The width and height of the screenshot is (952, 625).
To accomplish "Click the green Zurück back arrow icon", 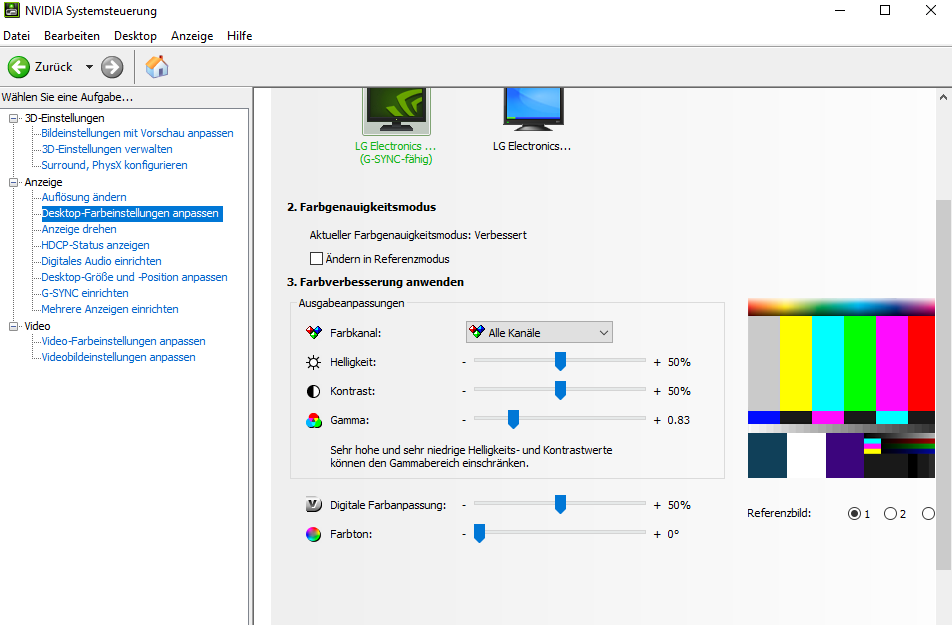I will [x=19, y=67].
